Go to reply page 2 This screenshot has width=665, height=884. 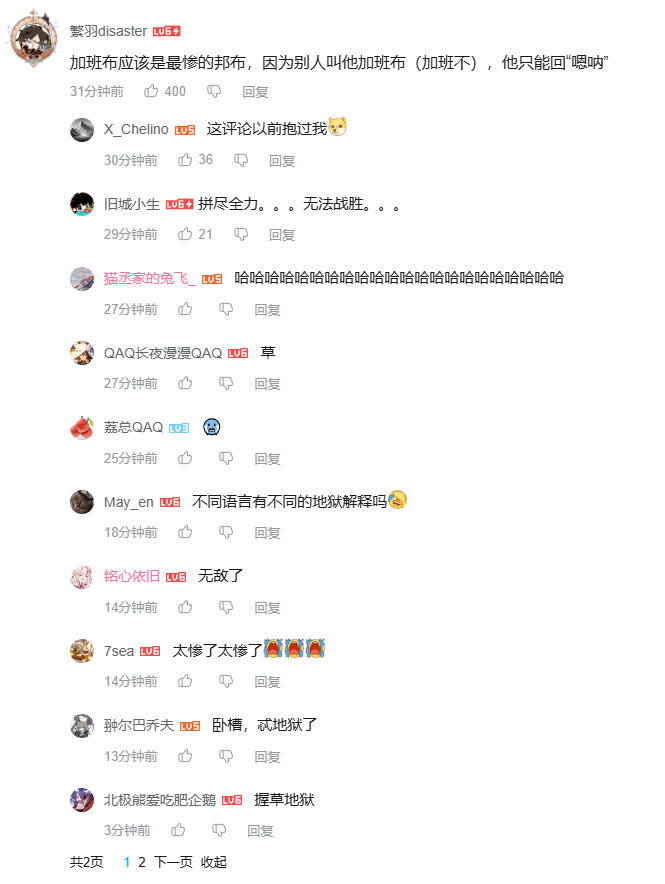click(x=142, y=862)
